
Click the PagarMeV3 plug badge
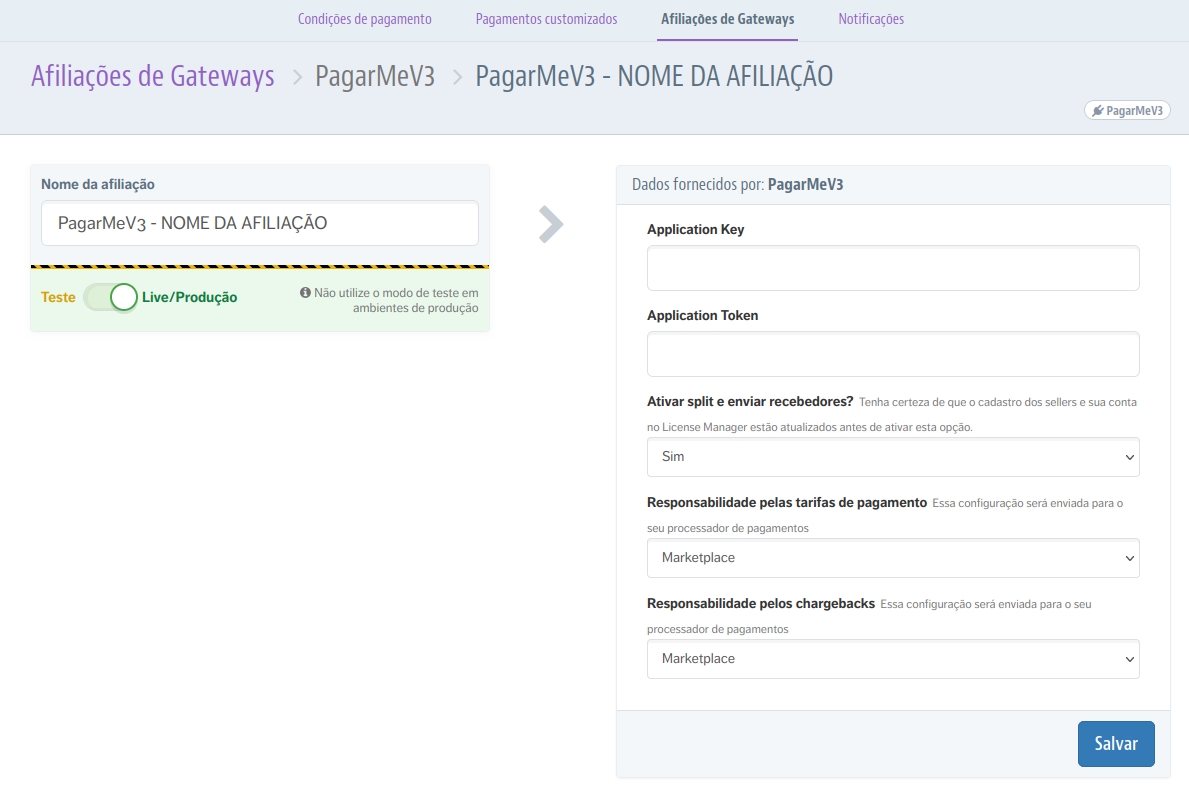pos(1127,111)
